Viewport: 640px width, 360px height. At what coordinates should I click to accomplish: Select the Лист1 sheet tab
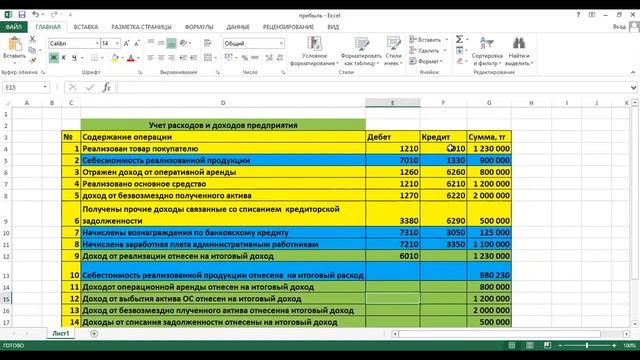(x=61, y=333)
